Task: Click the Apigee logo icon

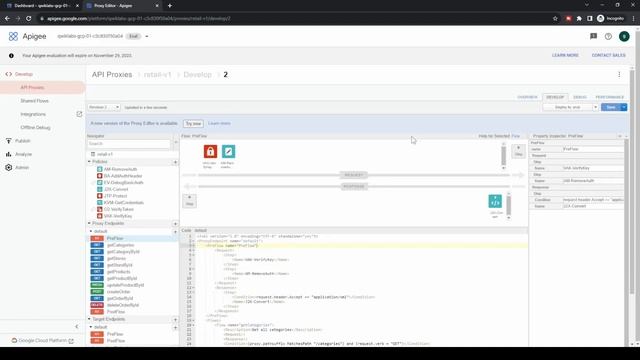Action: pyautogui.click(x=13, y=36)
